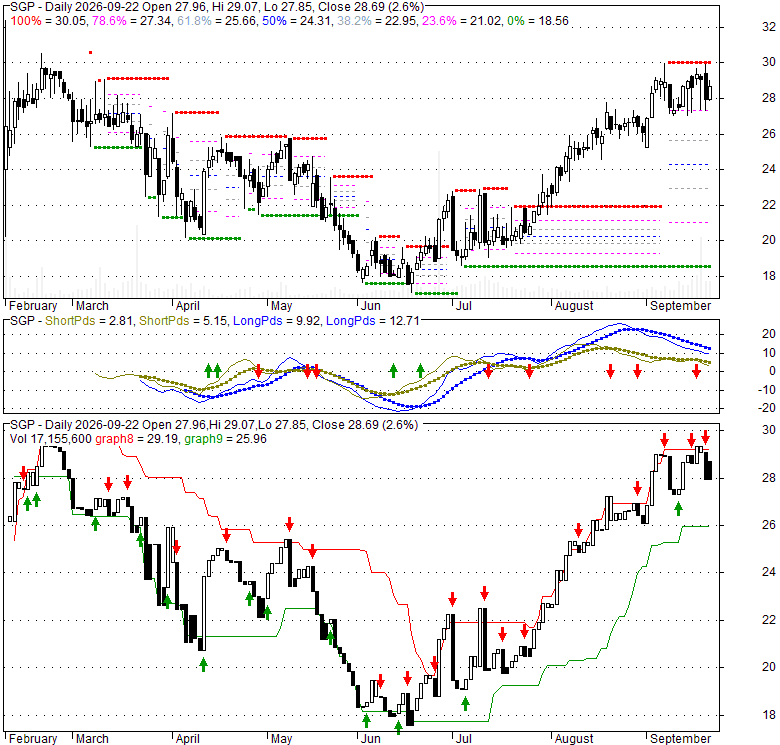Click the green buy arrow under September candles, bottom chart
780x745 pixels.
(678, 508)
